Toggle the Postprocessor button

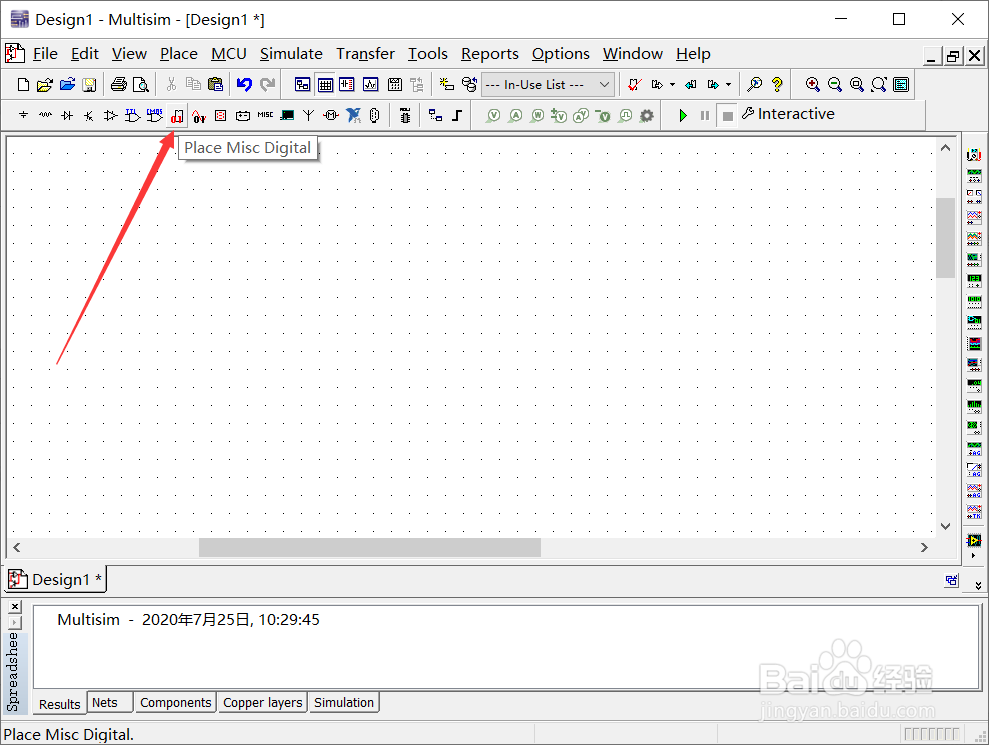(395, 85)
